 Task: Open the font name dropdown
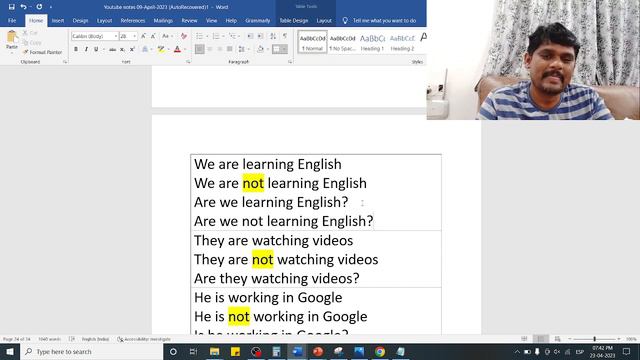[116, 36]
